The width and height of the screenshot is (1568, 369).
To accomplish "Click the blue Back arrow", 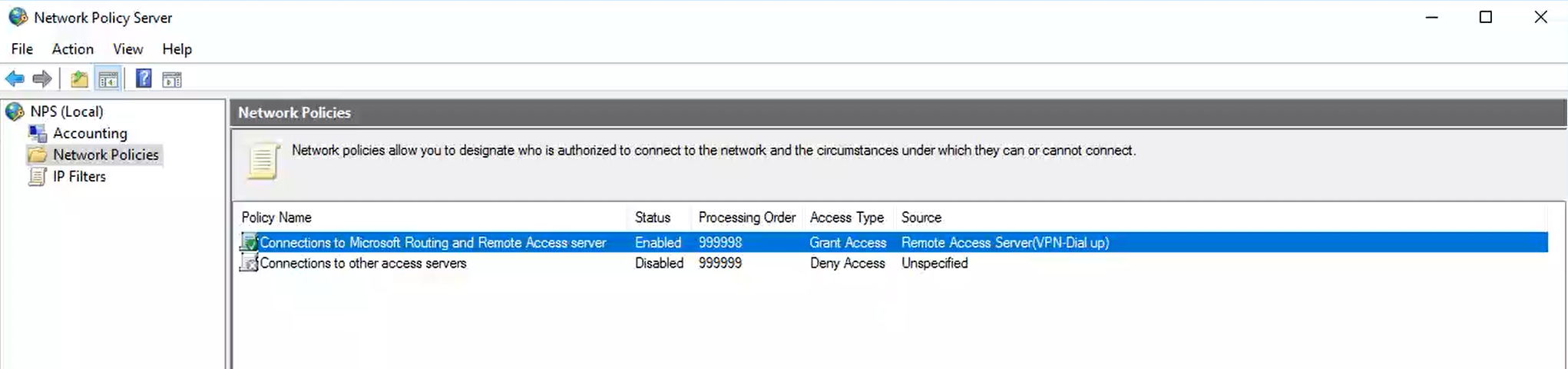I will click(x=15, y=78).
